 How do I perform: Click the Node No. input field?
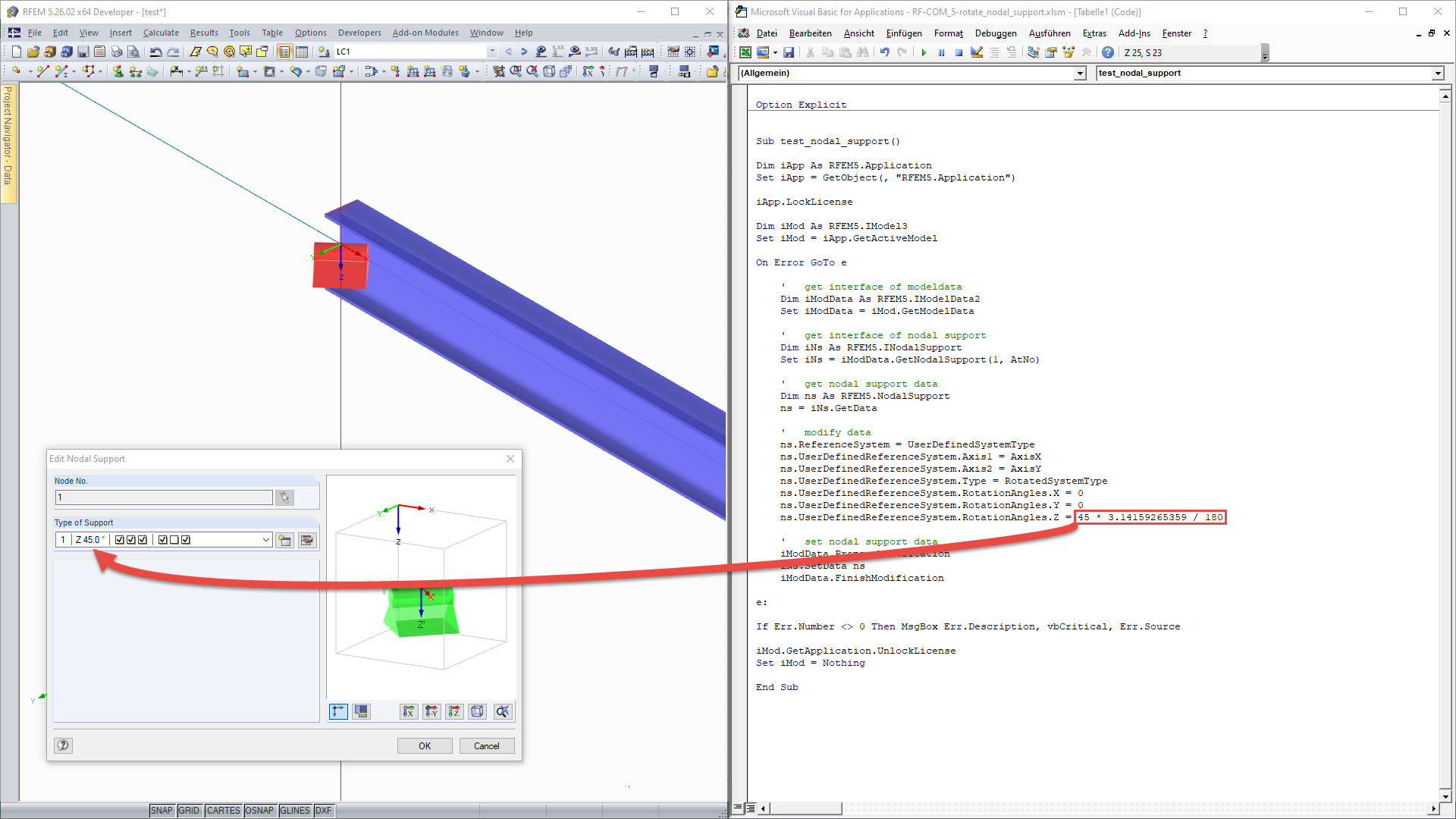[x=164, y=498]
